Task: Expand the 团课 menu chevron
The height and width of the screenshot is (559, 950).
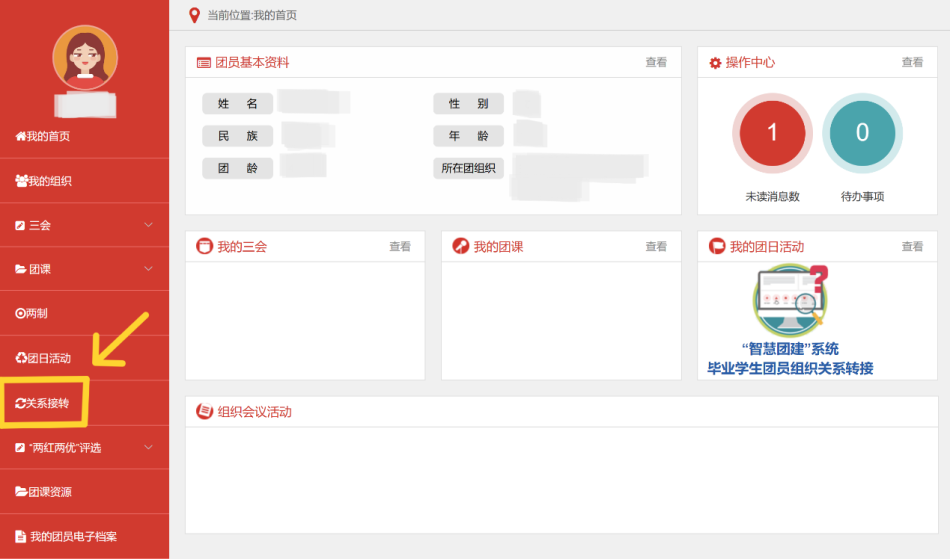Action: tap(148, 268)
